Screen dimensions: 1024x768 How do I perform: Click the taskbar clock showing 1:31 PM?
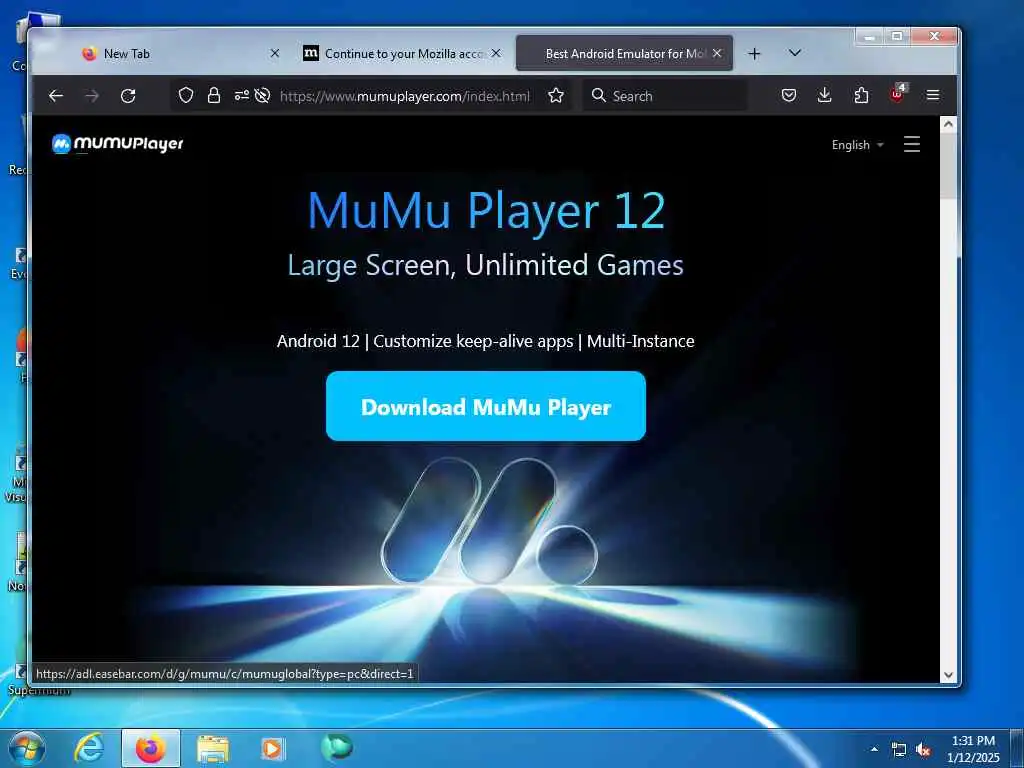coord(973,749)
